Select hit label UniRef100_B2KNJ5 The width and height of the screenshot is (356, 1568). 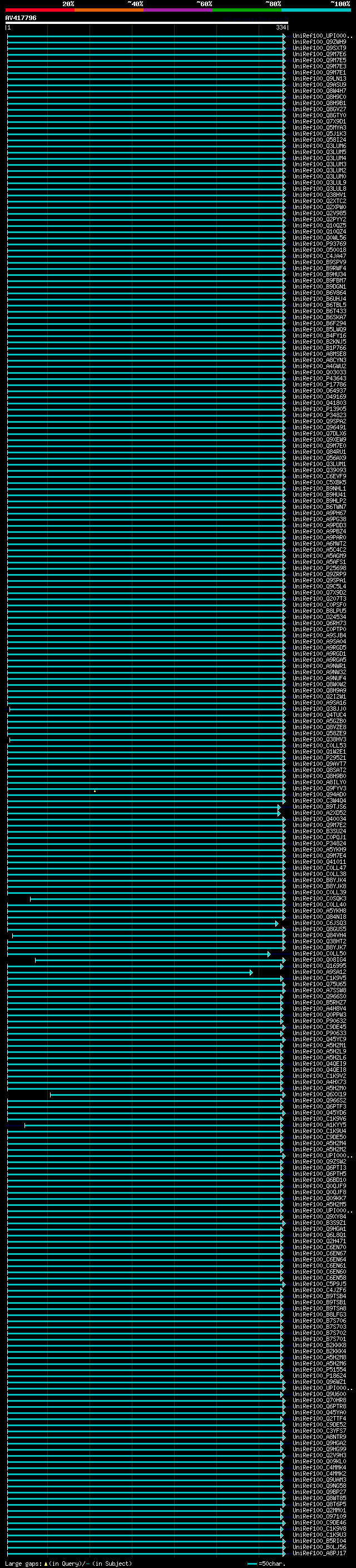(x=319, y=342)
